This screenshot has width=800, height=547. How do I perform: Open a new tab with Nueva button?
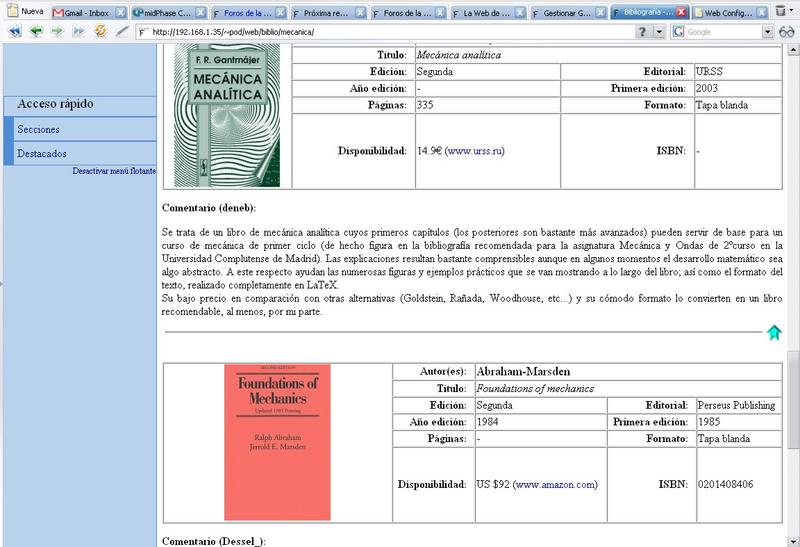[26, 11]
